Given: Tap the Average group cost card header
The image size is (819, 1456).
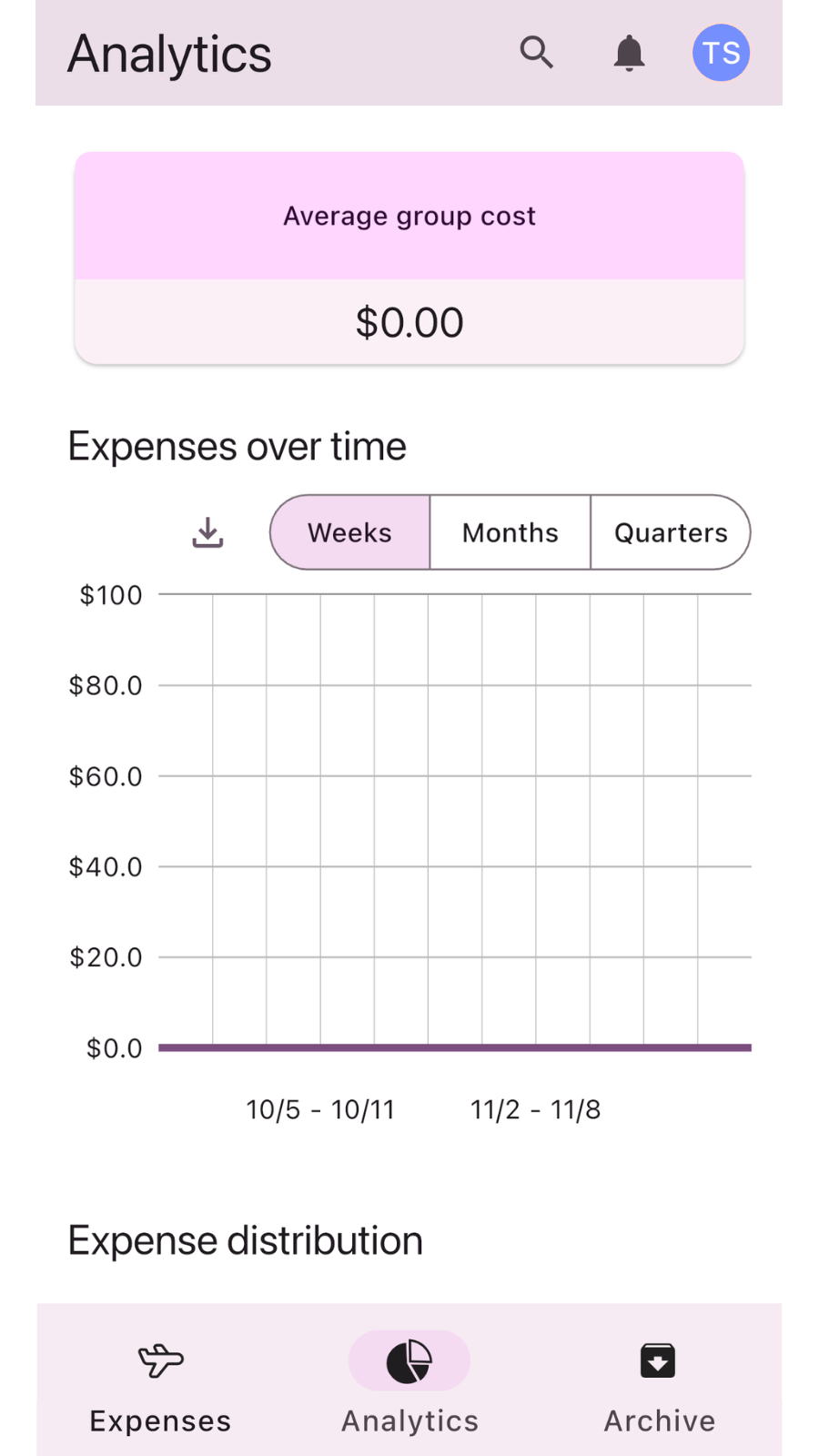Looking at the screenshot, I should [x=409, y=216].
